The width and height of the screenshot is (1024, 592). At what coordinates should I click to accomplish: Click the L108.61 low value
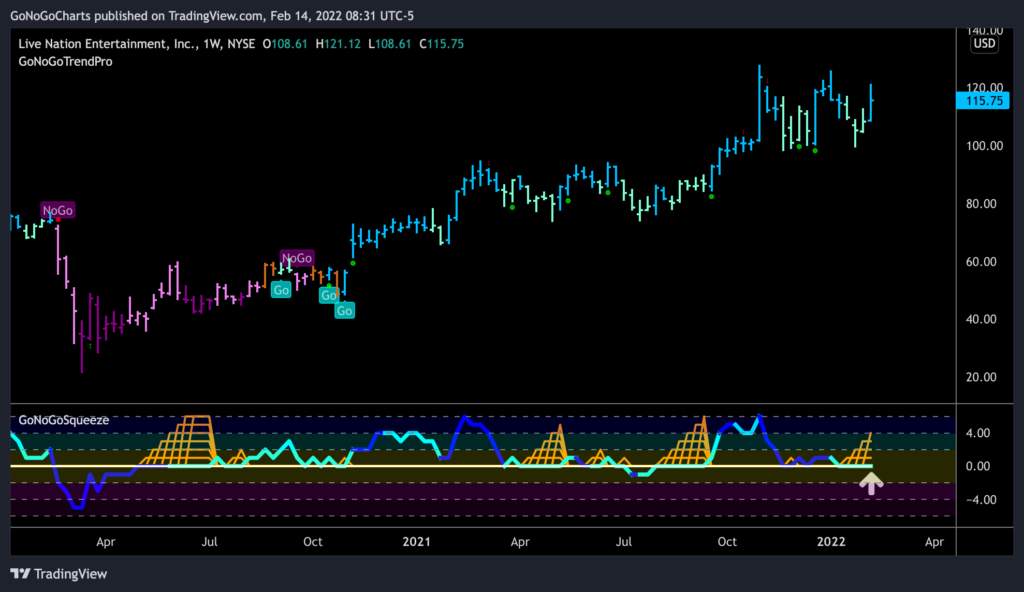[x=390, y=44]
